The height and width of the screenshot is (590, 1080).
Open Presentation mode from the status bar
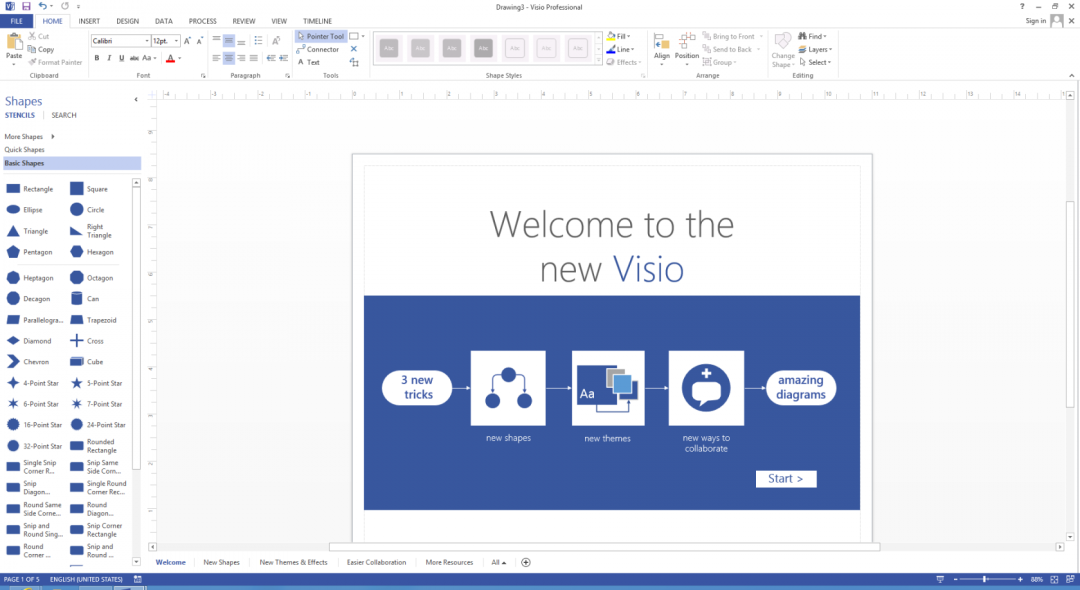coord(939,579)
